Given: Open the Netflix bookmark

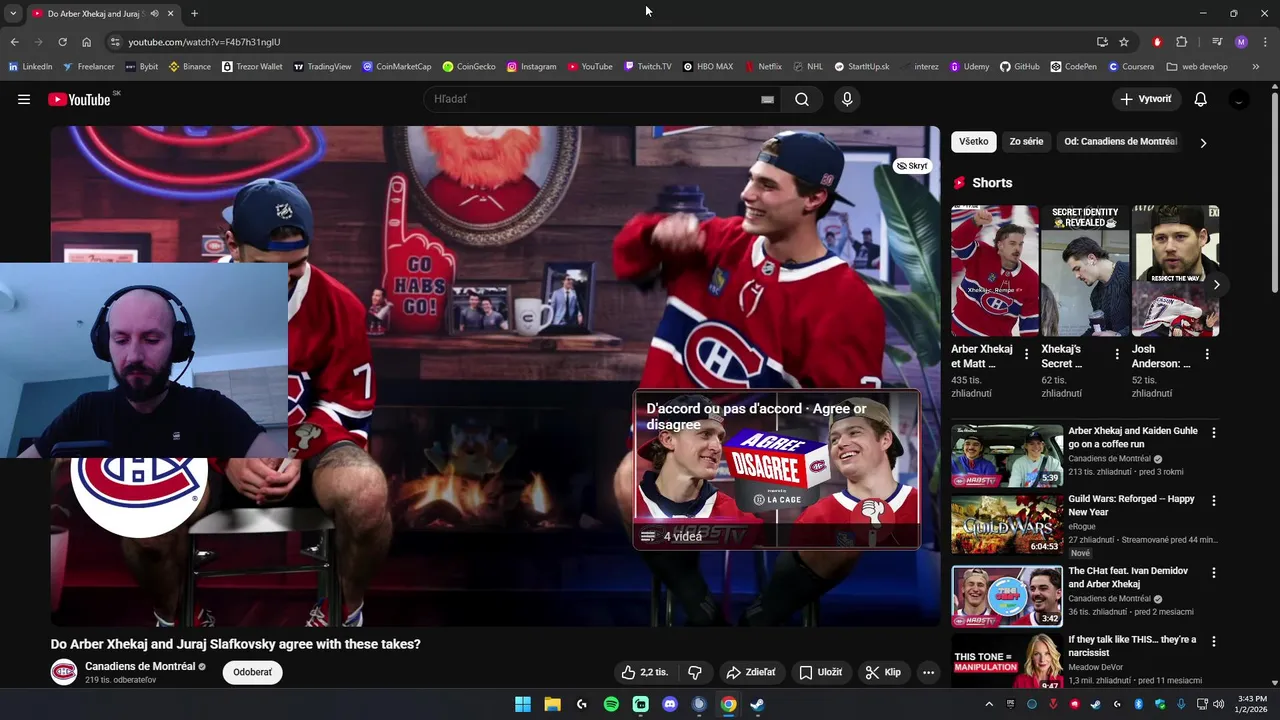Looking at the screenshot, I should [x=763, y=67].
